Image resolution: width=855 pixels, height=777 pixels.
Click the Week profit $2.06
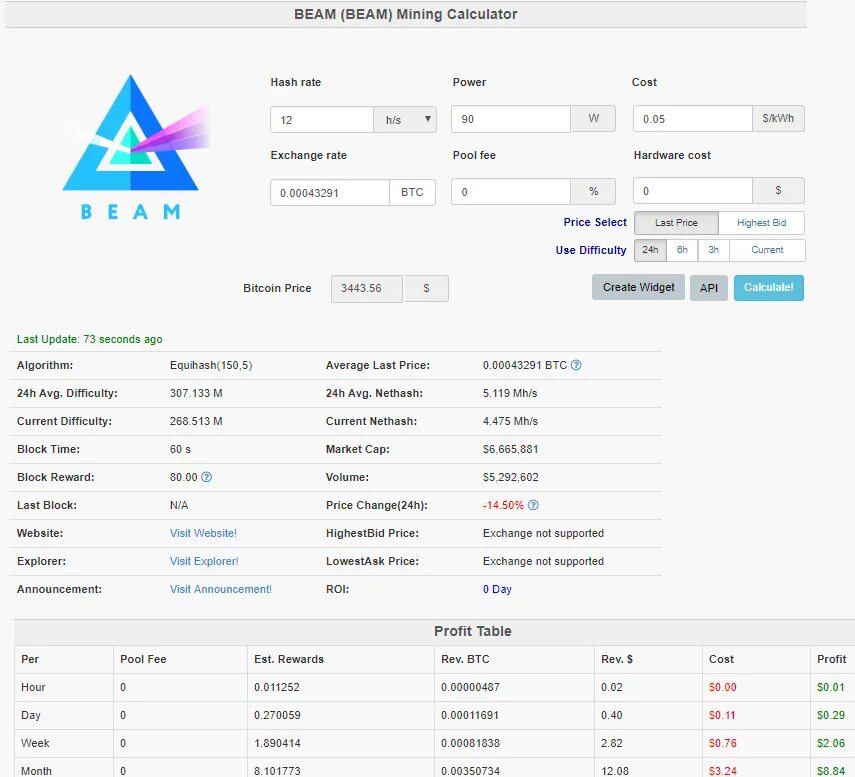(830, 743)
